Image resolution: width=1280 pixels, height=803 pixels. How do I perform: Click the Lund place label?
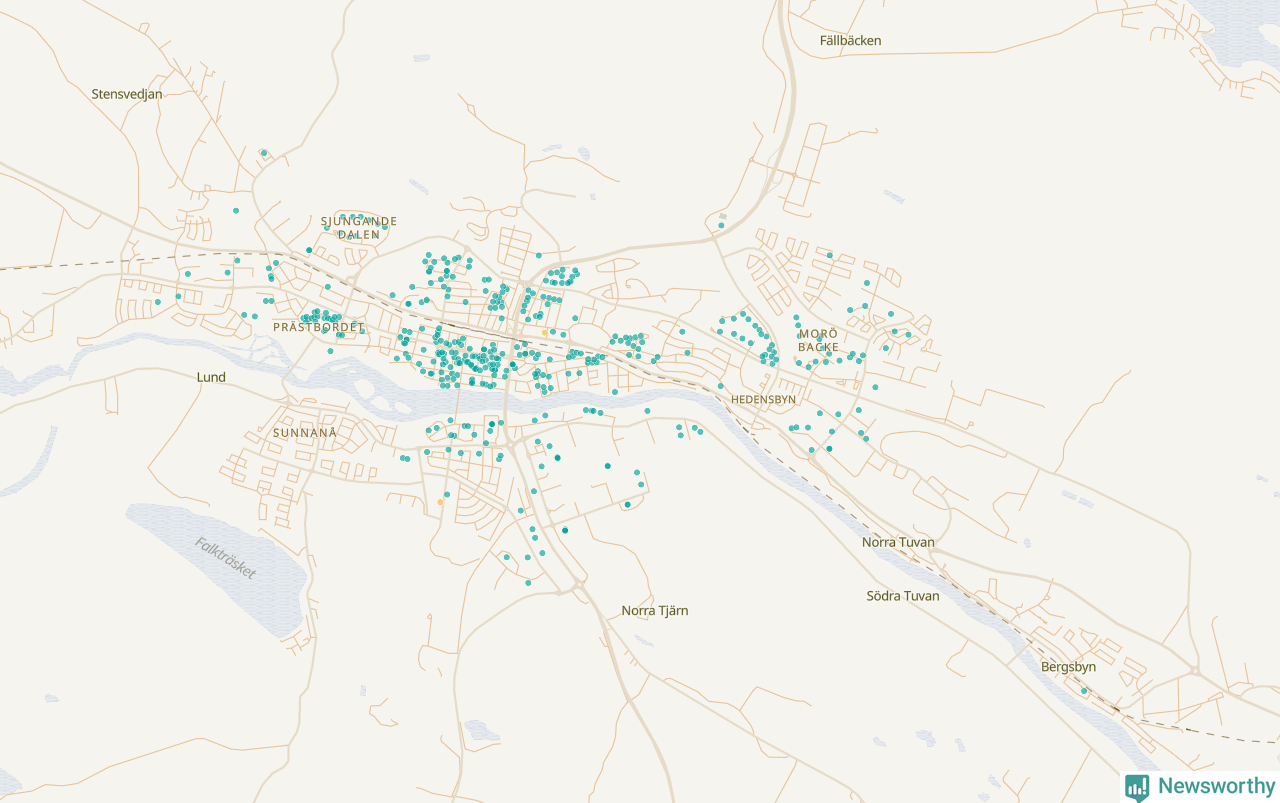(x=211, y=377)
